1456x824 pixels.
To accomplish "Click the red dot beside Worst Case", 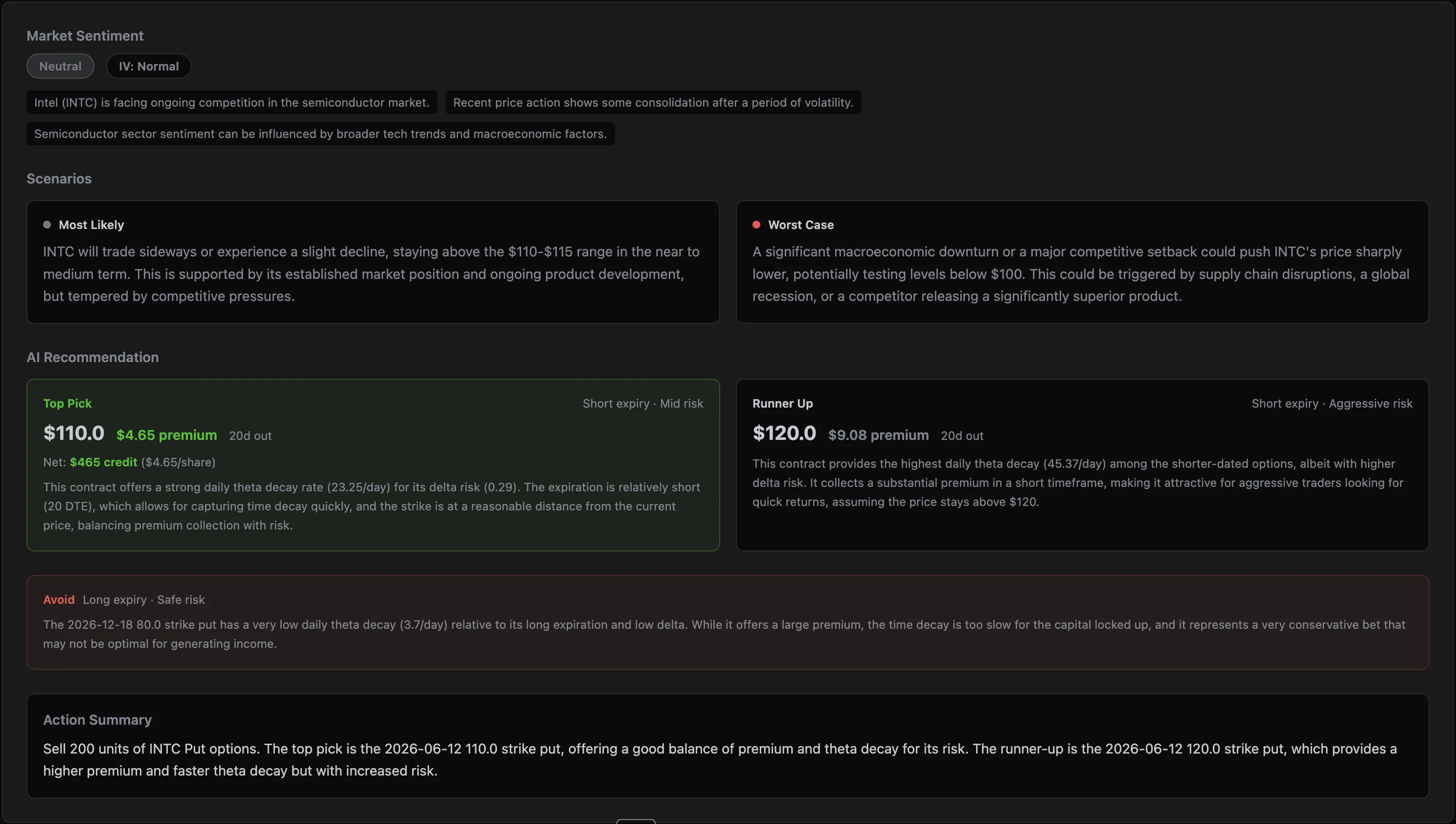I will tap(756, 225).
